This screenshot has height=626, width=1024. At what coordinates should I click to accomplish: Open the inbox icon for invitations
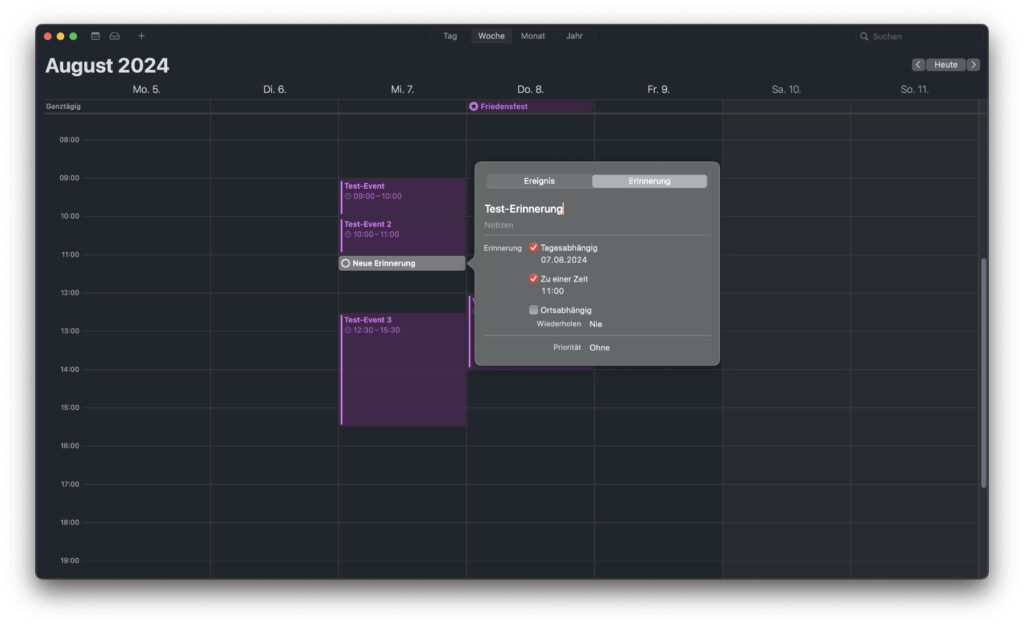(x=114, y=35)
